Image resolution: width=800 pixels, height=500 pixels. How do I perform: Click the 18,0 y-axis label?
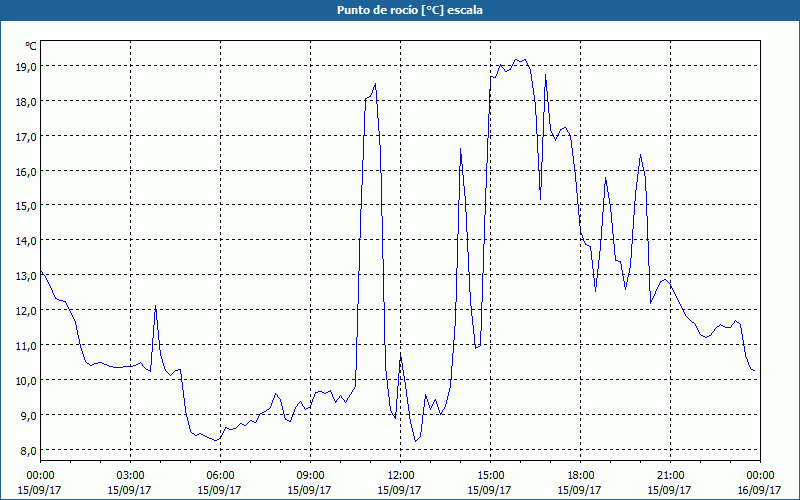(26, 102)
